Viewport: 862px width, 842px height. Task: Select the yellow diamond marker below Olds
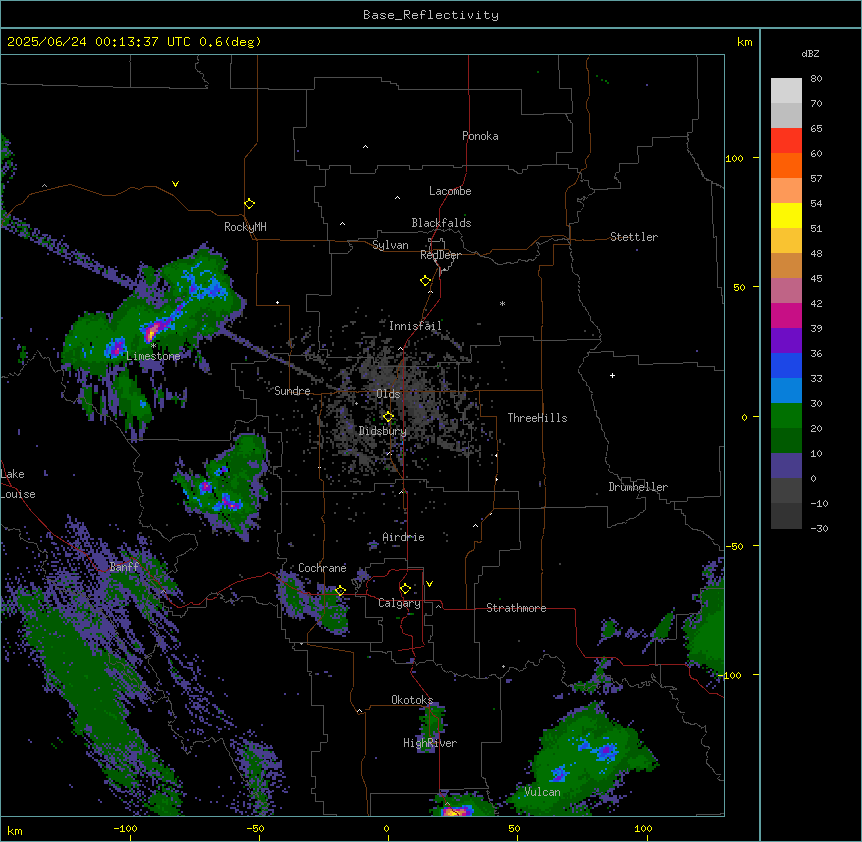tap(388, 417)
